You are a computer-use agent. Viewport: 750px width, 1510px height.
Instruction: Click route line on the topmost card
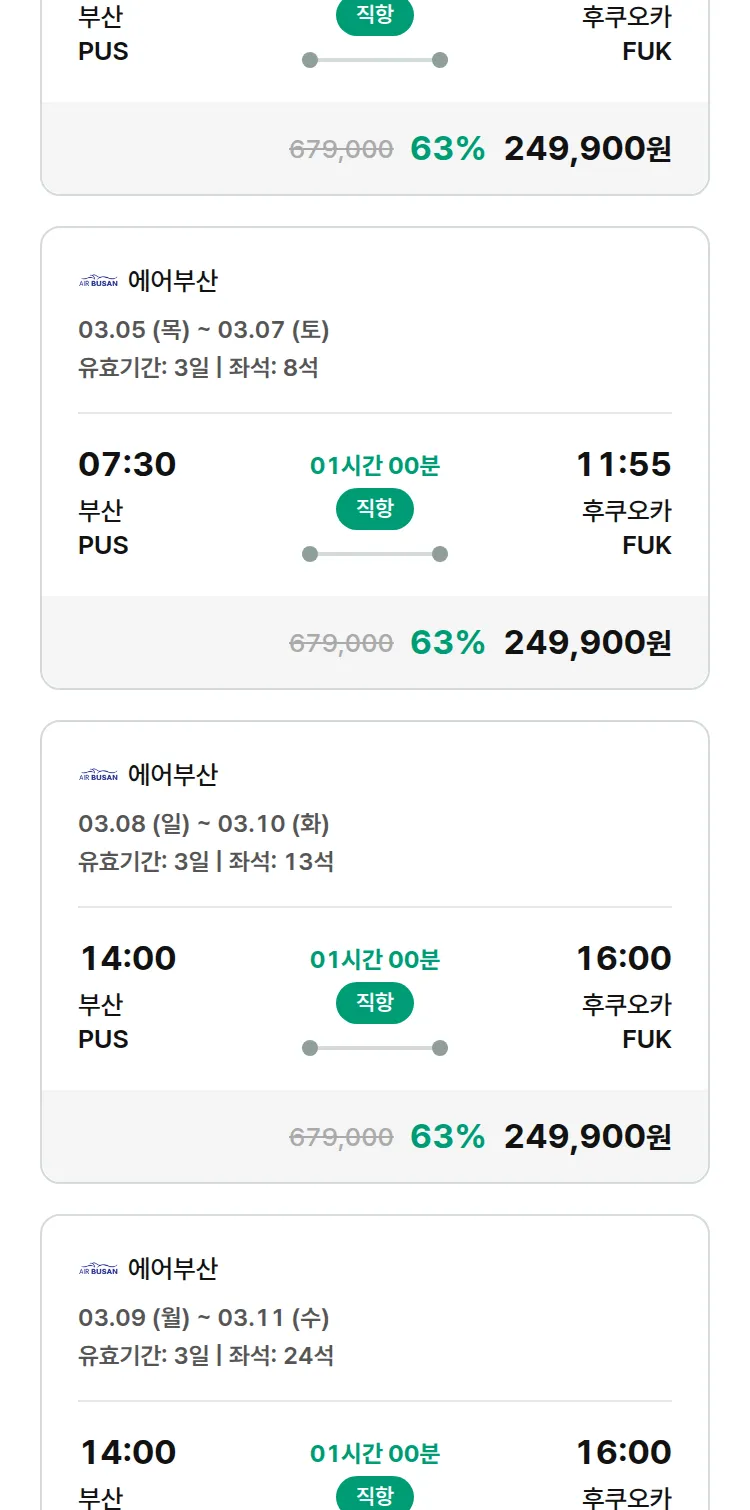point(375,60)
